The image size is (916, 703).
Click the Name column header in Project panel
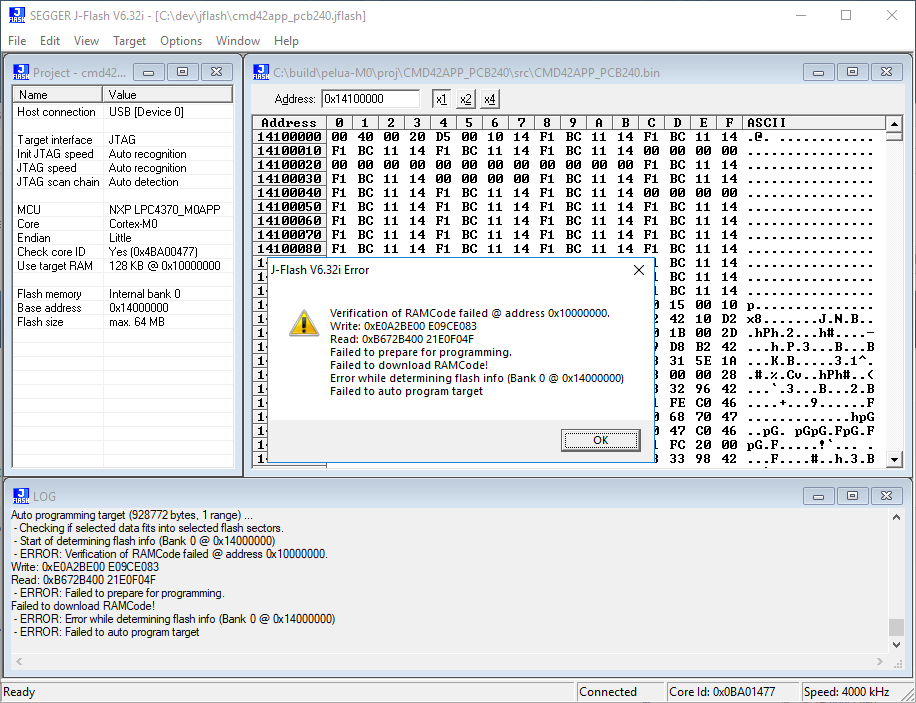click(57, 95)
